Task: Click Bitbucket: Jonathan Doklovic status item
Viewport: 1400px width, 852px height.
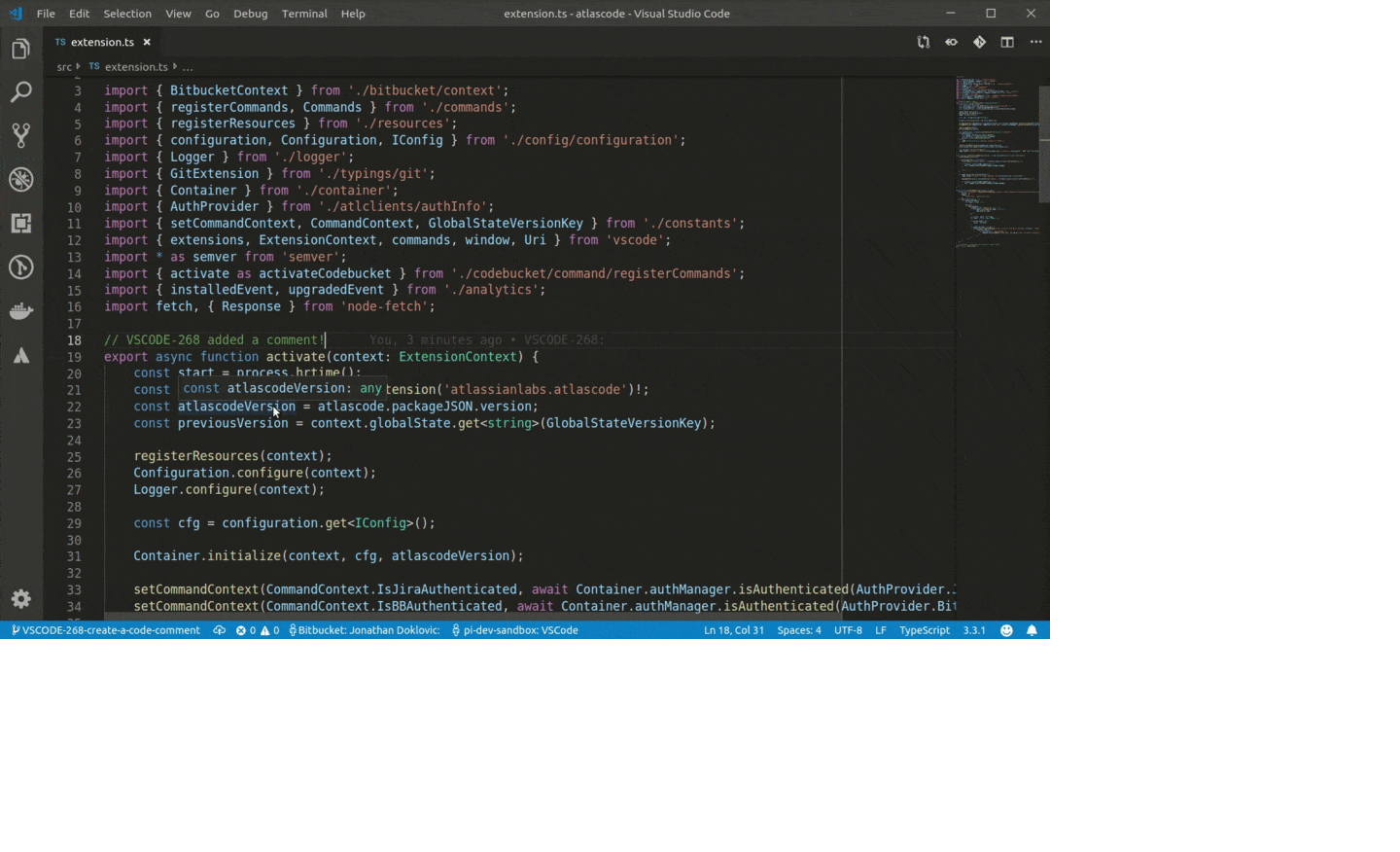Action: tap(365, 630)
